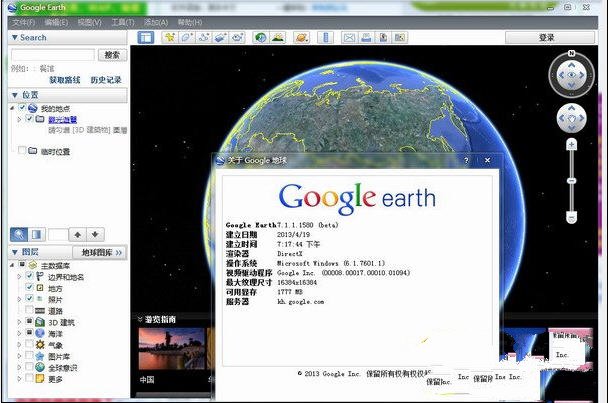Show historical imagery clock icon
Viewport: 608px width, 403px height.
point(261,38)
